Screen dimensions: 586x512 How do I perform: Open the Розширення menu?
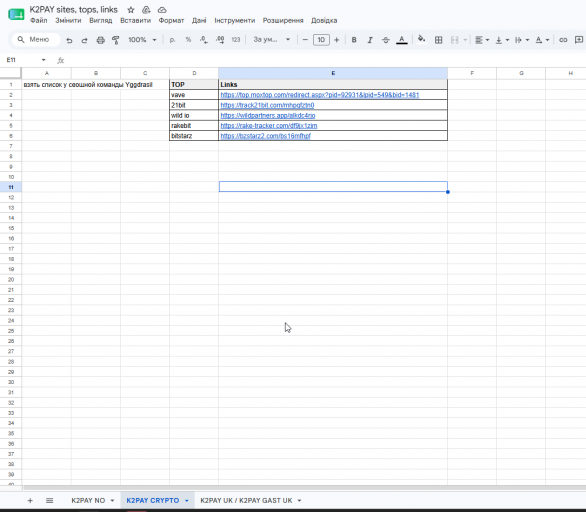click(283, 21)
